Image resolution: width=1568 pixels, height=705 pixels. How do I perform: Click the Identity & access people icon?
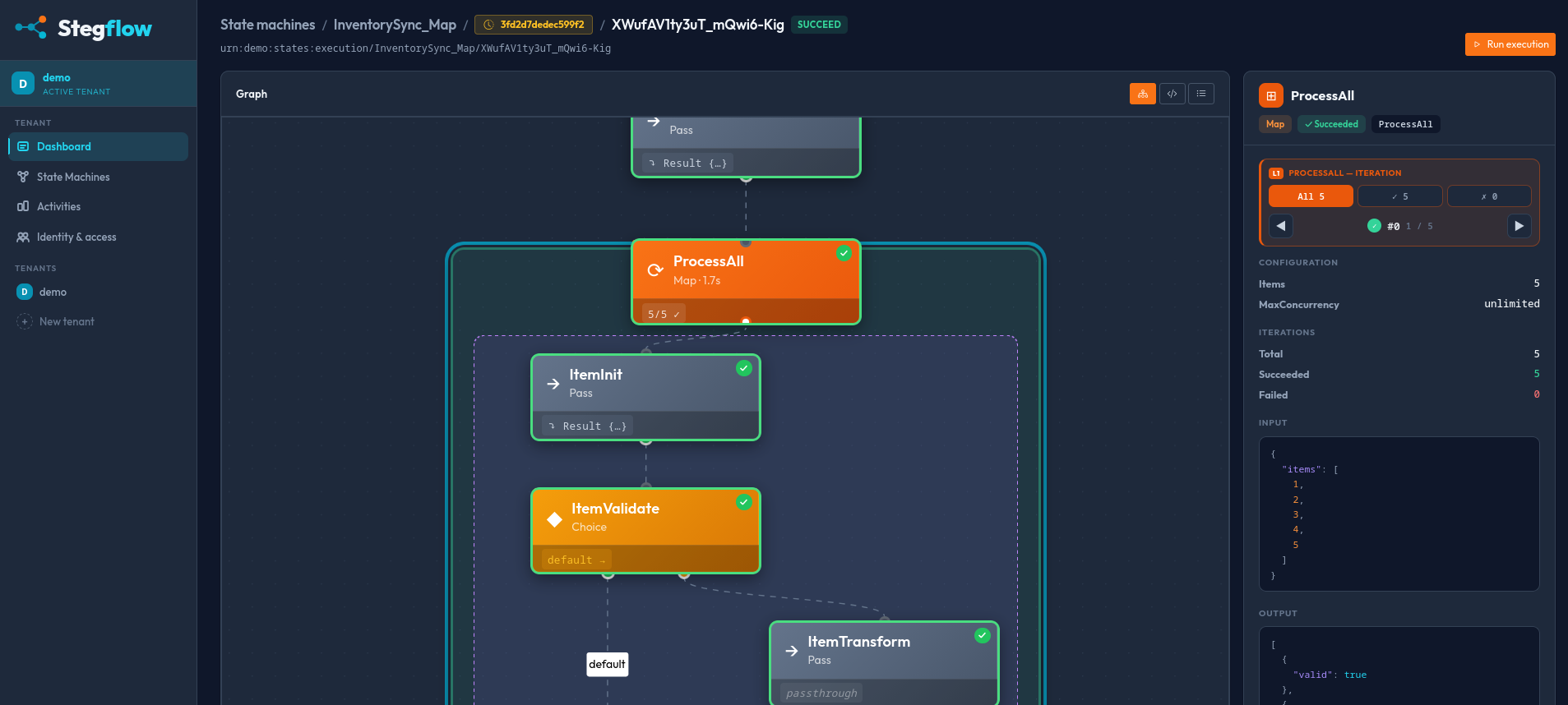(x=23, y=237)
